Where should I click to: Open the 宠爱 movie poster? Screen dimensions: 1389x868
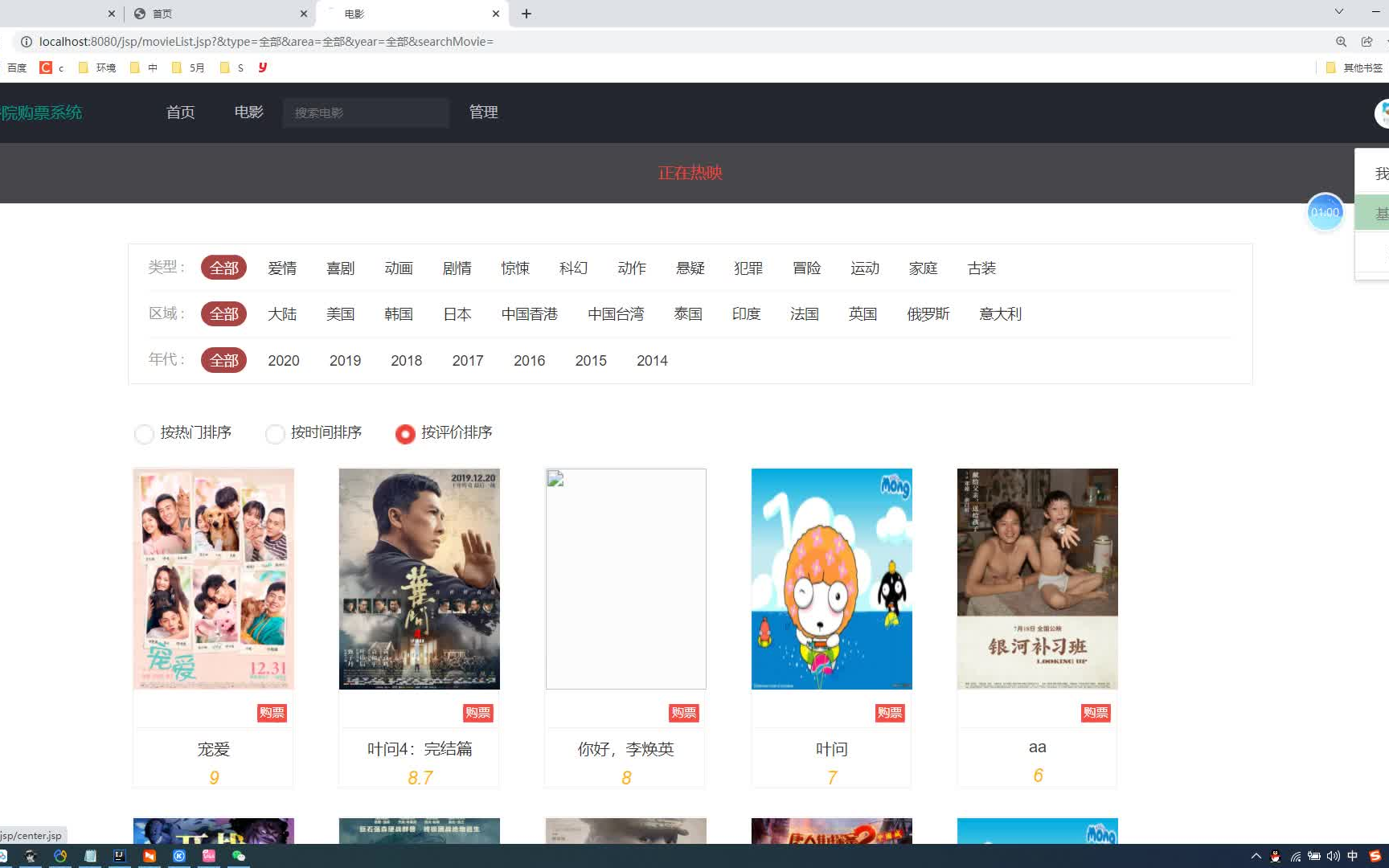tap(214, 579)
